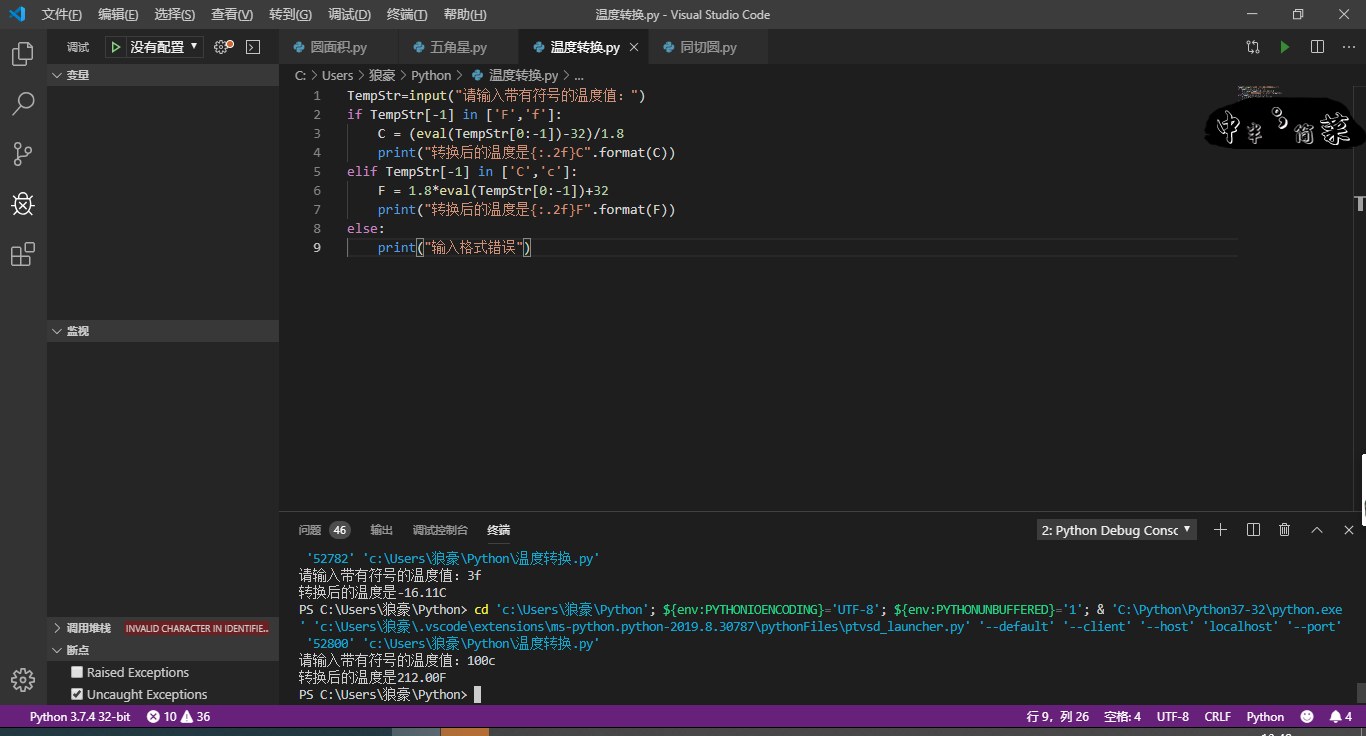Viewport: 1366px width, 736px height.
Task: Open the 终端(T) menu
Action: point(406,14)
